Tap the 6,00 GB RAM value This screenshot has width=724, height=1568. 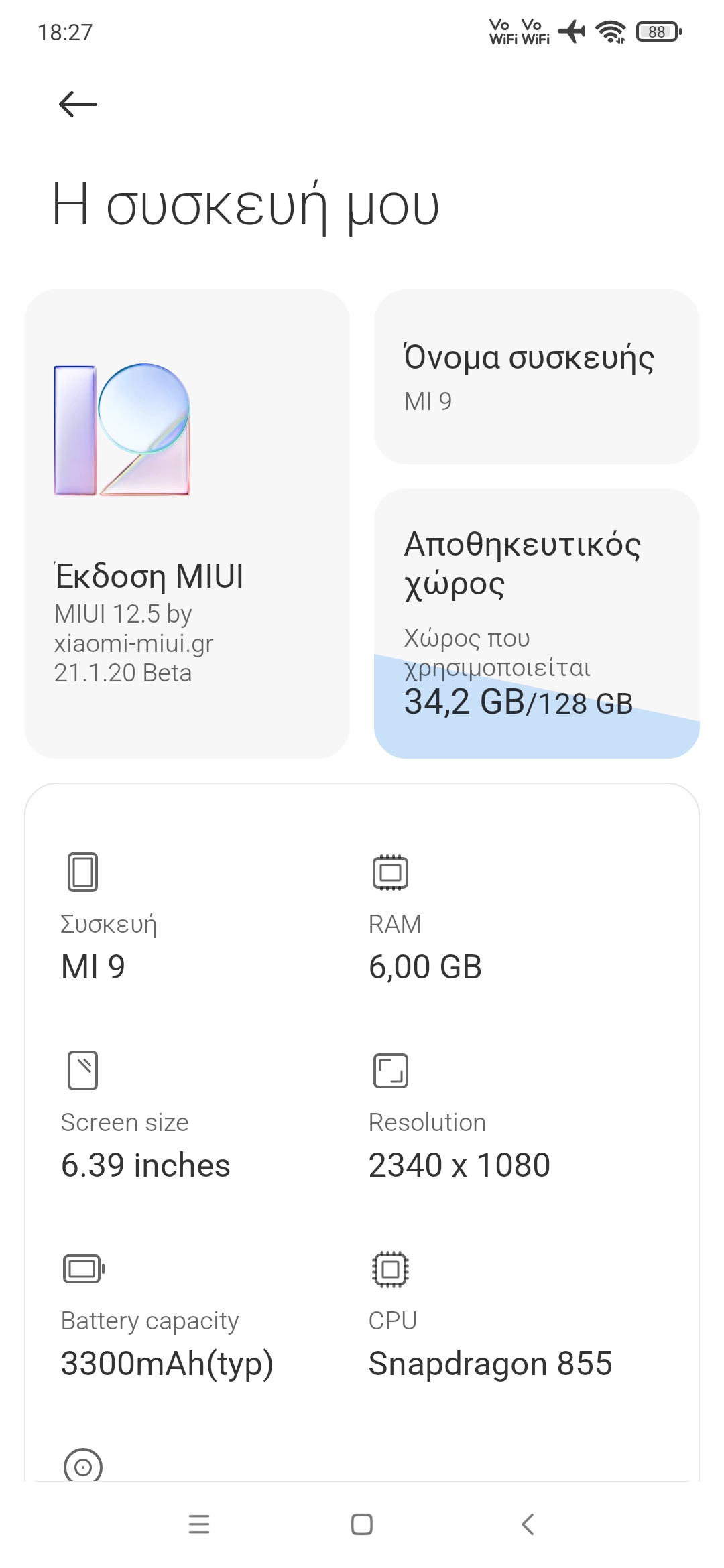(425, 967)
